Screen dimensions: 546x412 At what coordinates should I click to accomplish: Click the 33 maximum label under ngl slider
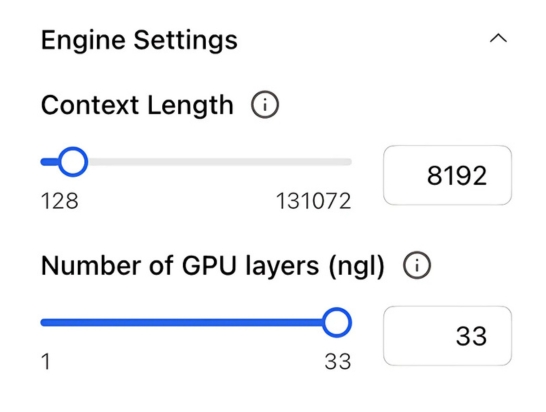337,362
